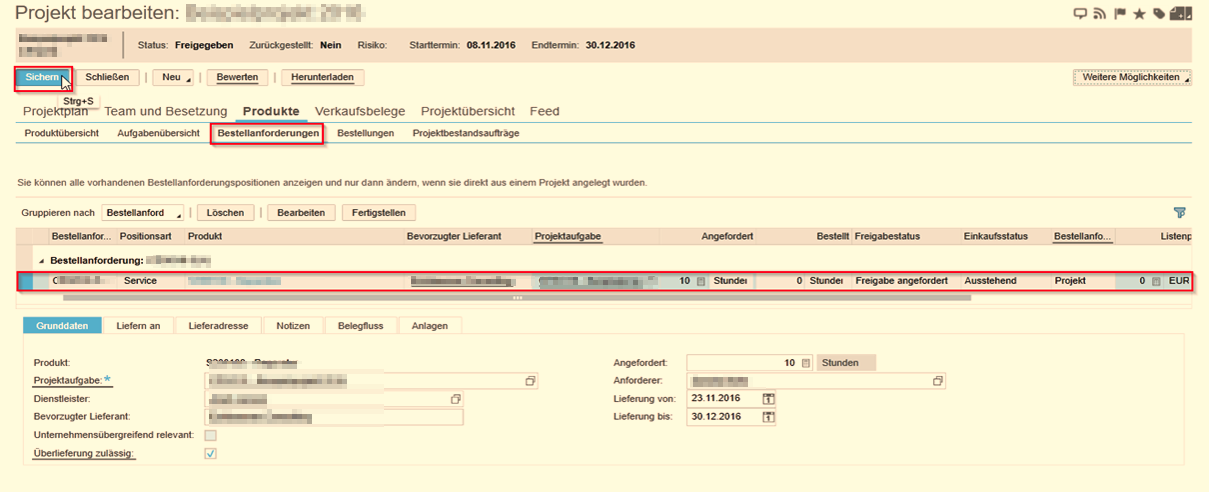Image resolution: width=1209 pixels, height=492 pixels.
Task: Open calculator icon in Listenpreis cell
Action: 1156,281
